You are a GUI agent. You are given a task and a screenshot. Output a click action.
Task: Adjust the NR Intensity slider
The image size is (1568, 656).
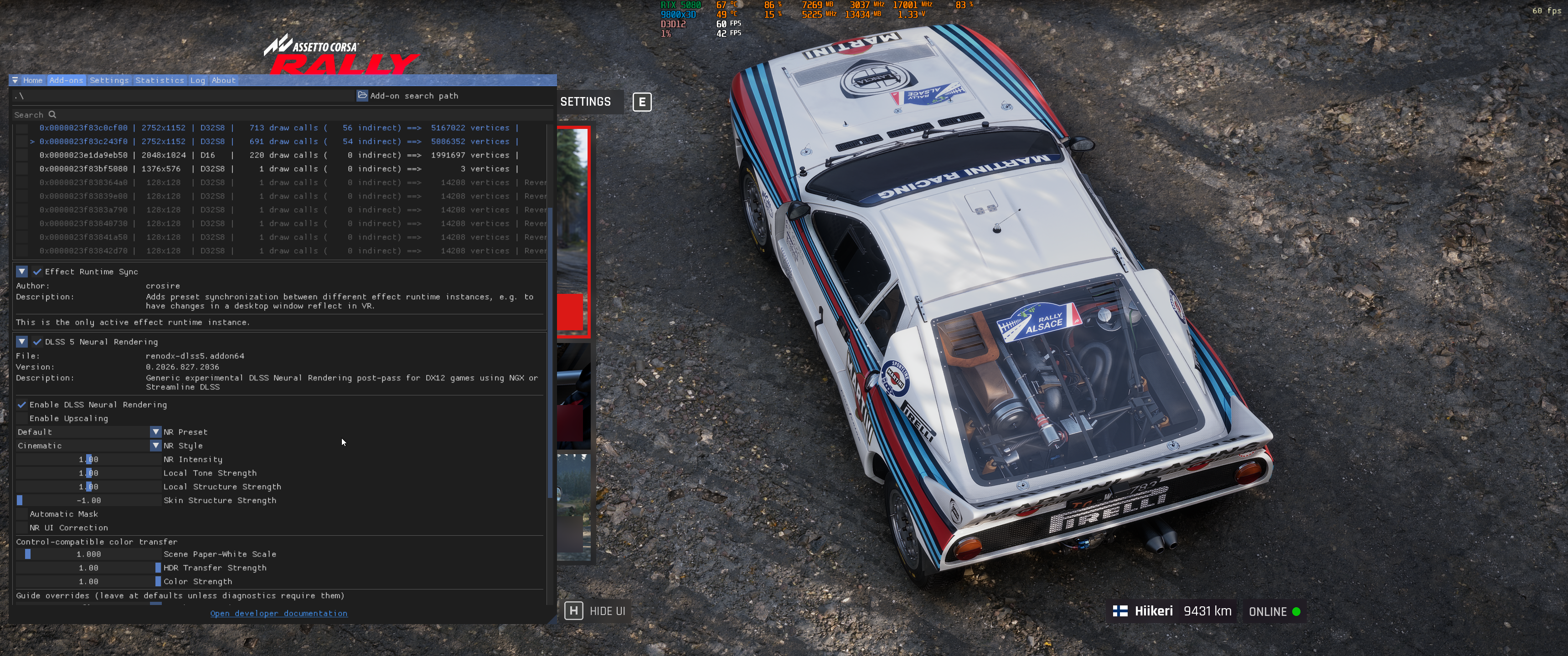click(x=89, y=460)
